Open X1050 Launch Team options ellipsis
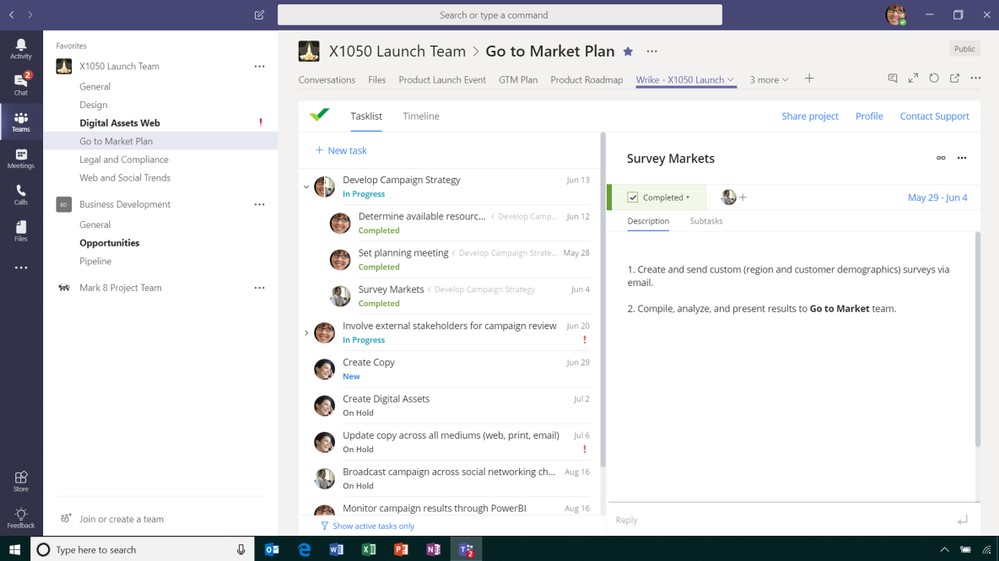 pyautogui.click(x=259, y=66)
